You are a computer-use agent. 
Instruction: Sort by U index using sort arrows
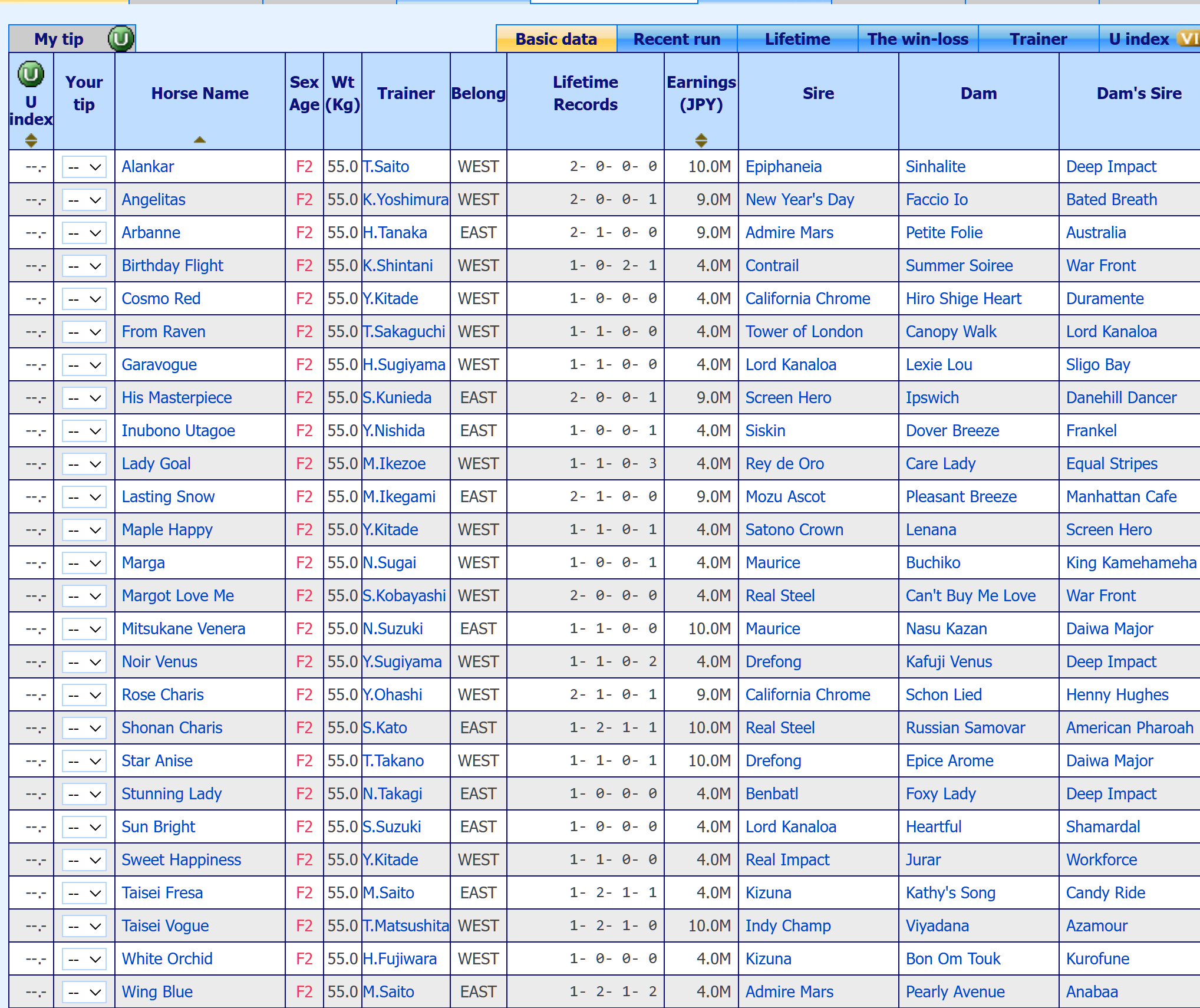point(31,140)
